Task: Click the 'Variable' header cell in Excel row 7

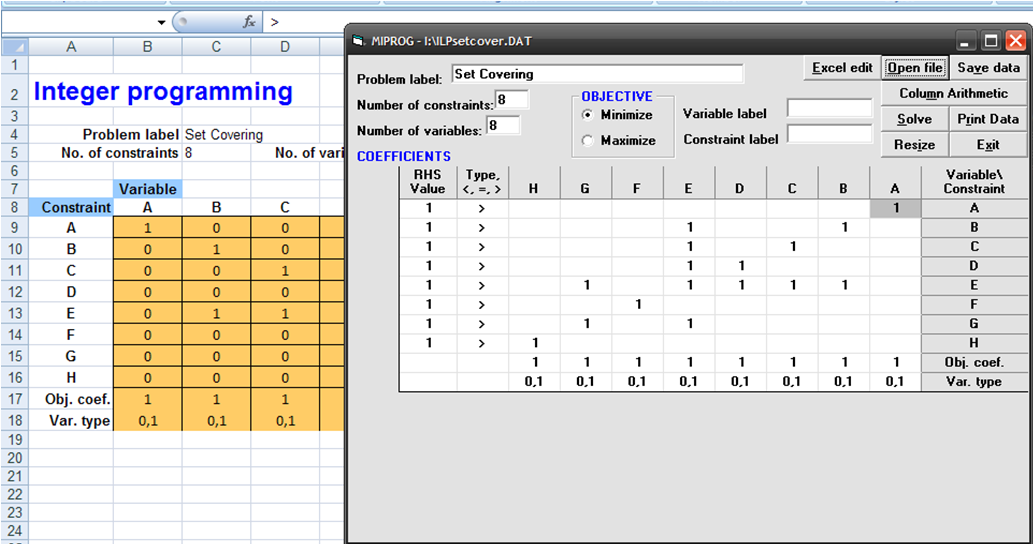Action: tap(148, 189)
